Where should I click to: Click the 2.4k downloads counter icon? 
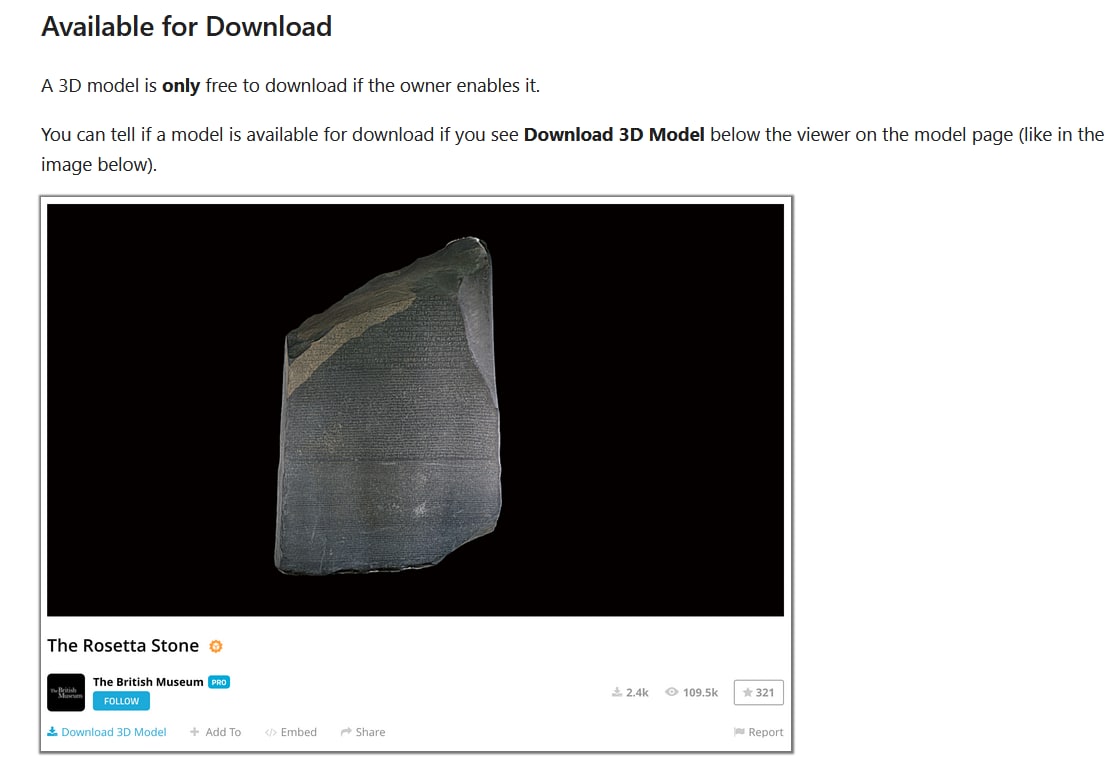pos(617,692)
